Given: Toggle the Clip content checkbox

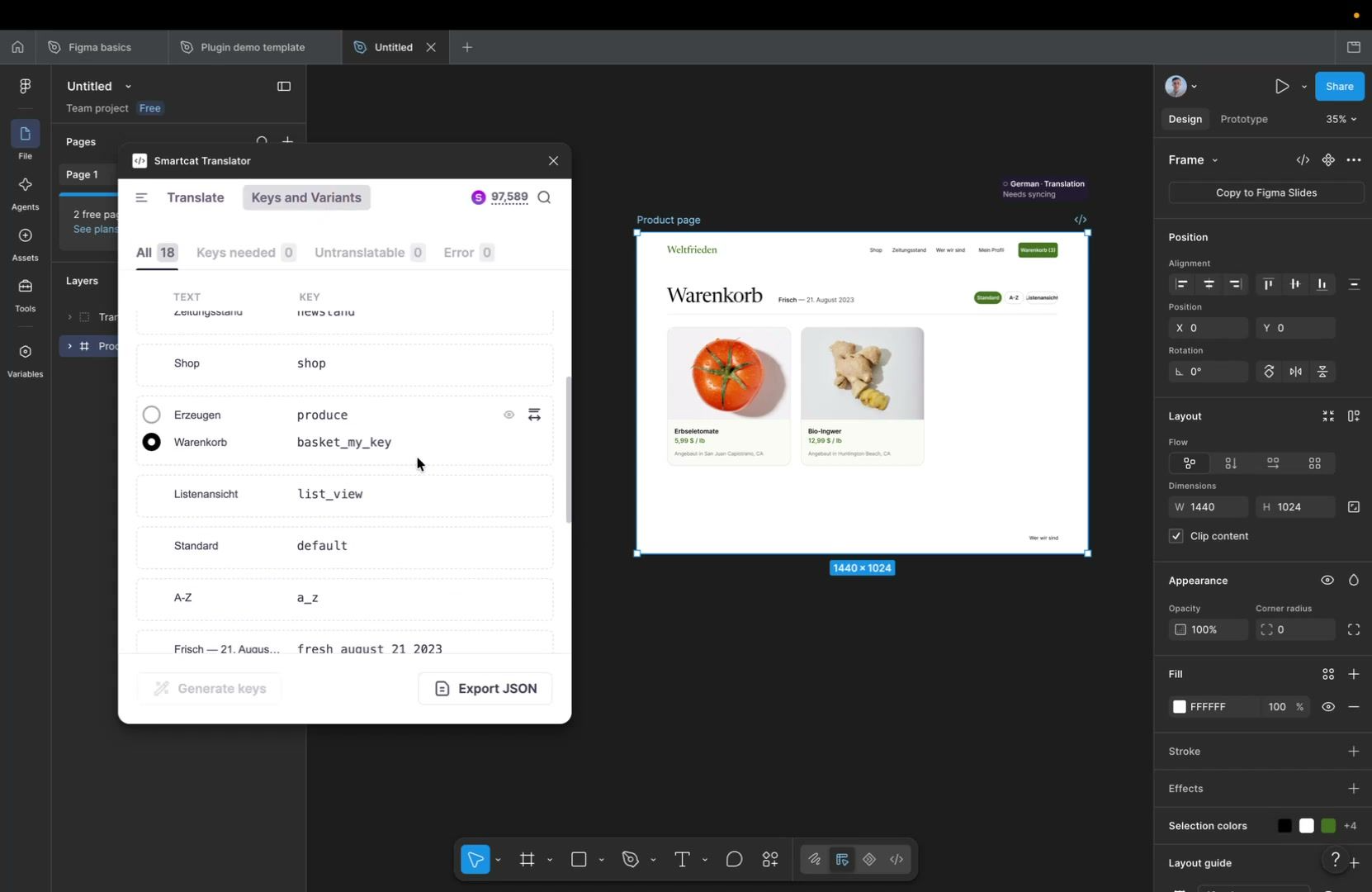Looking at the screenshot, I should point(1176,536).
